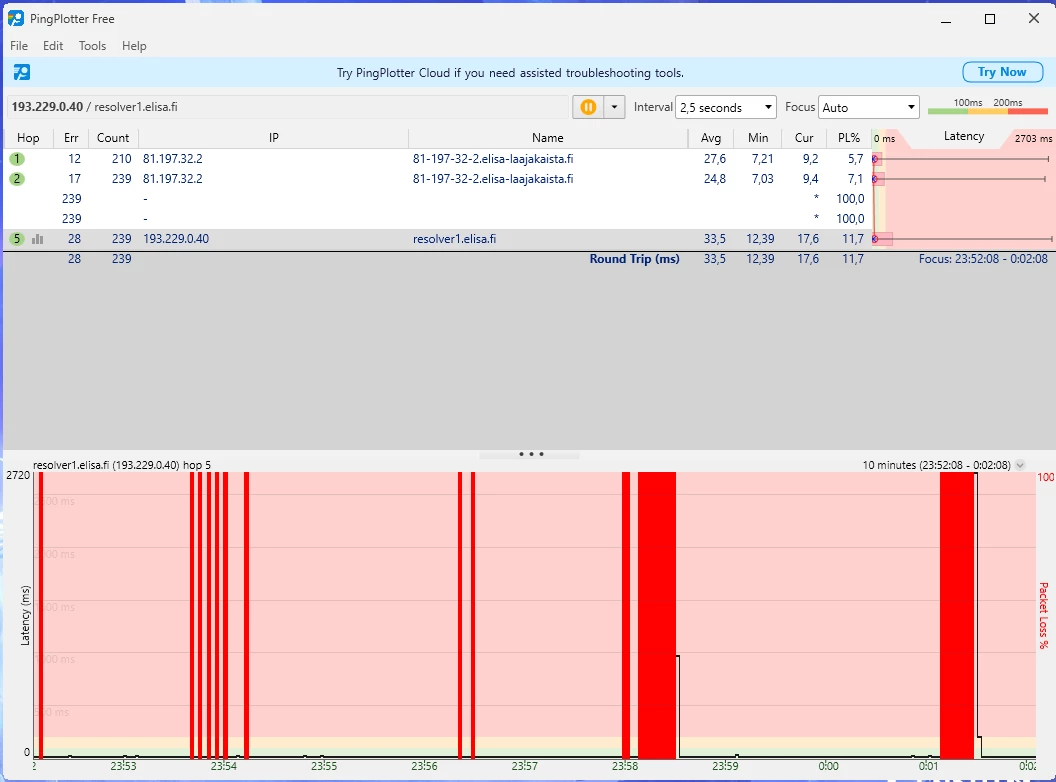Click the target address field 193.229.0.40

pos(288,107)
